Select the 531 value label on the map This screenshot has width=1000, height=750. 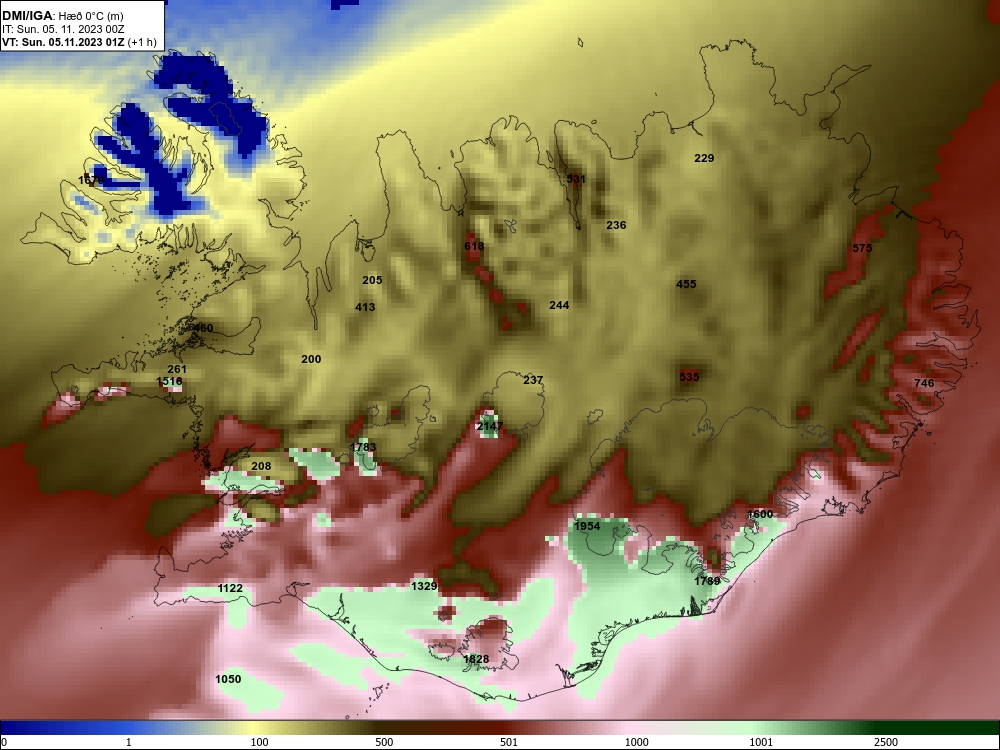[576, 179]
